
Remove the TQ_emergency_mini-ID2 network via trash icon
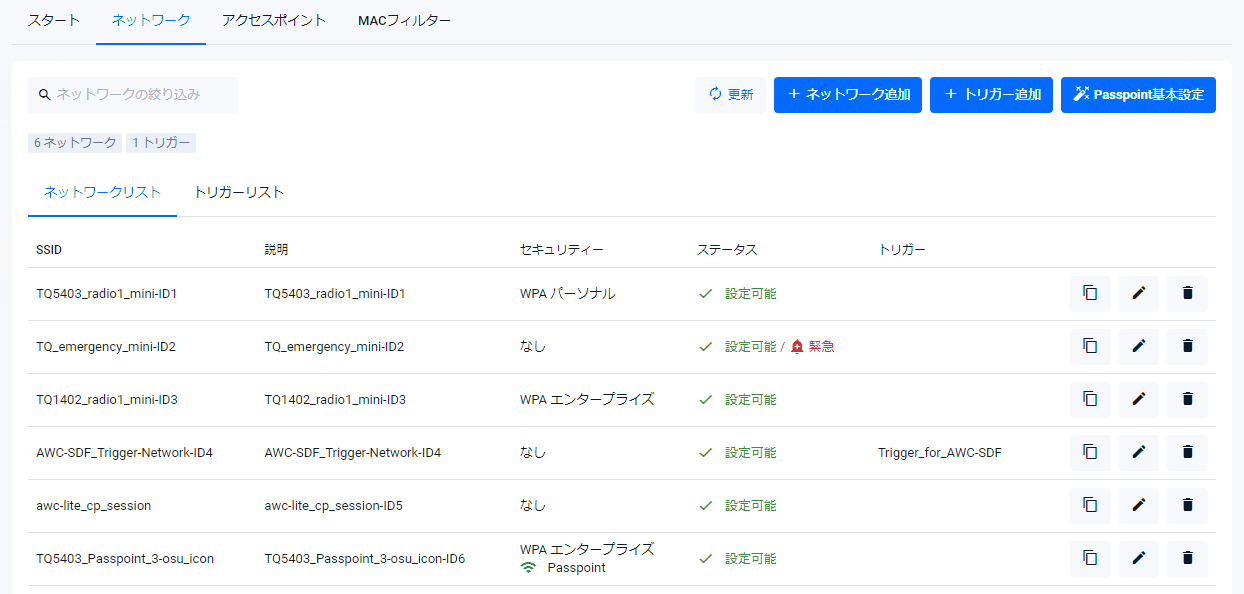coord(1187,347)
